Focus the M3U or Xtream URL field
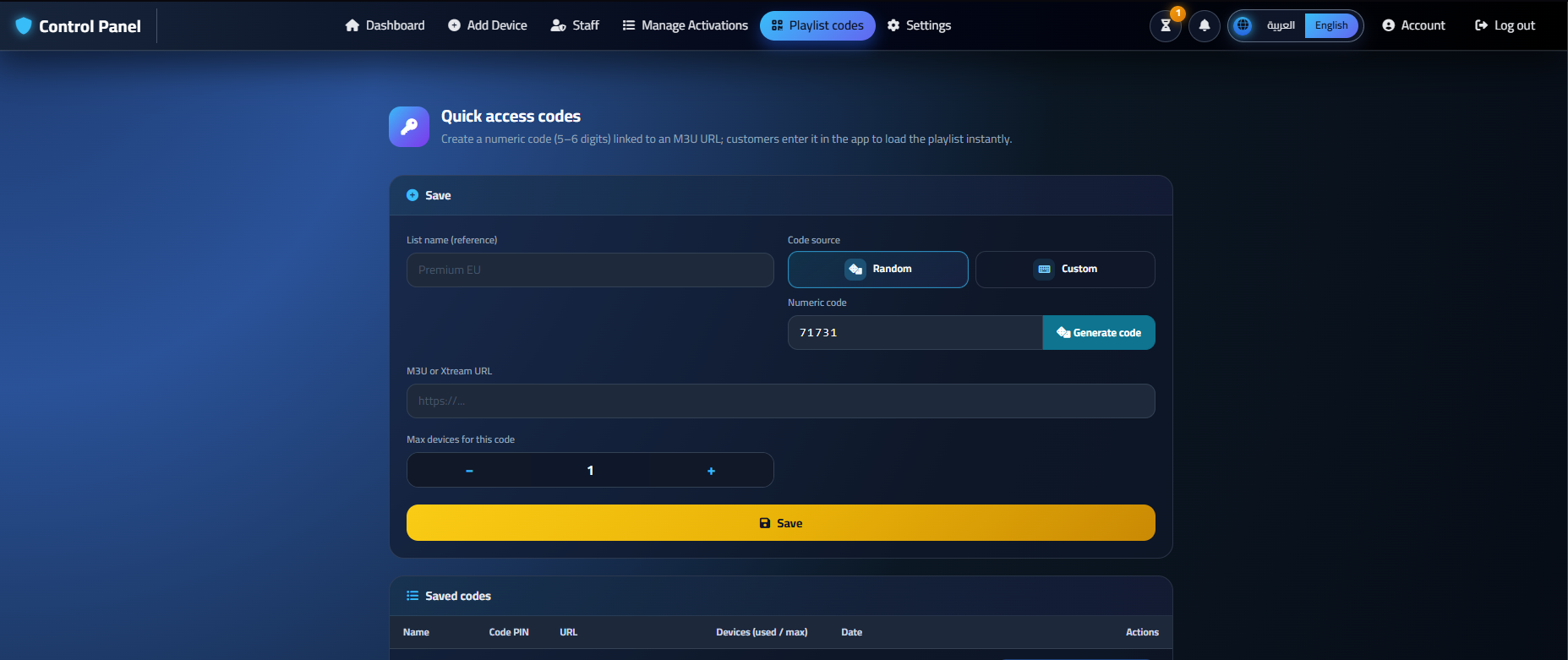Viewport: 1568px width, 660px height. pos(781,401)
